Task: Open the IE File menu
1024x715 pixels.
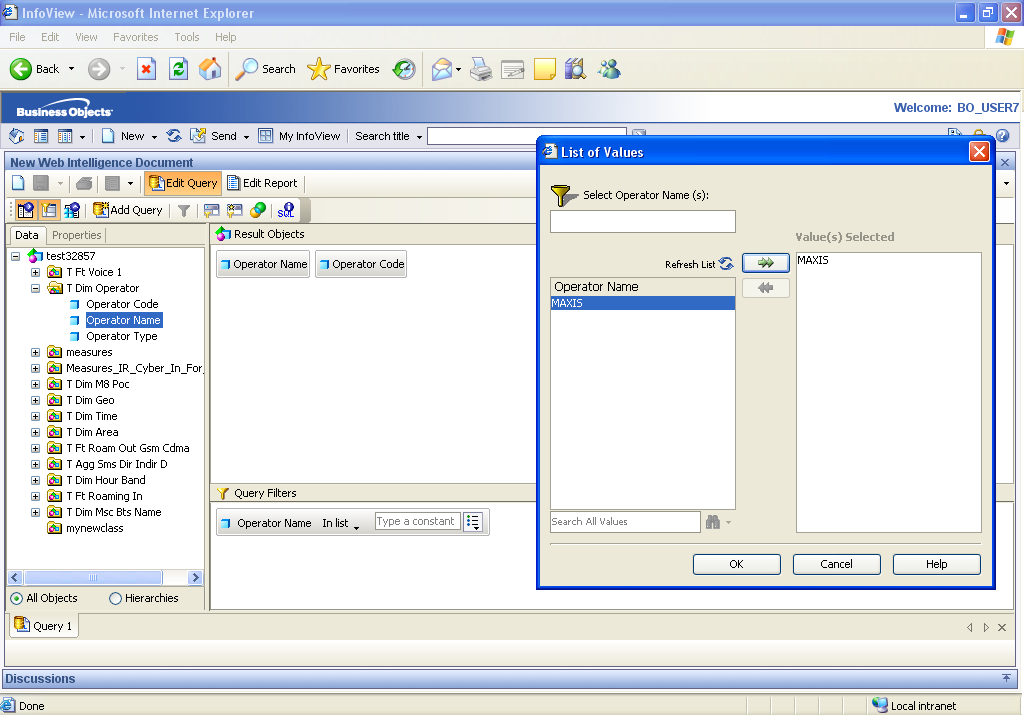Action: pos(17,37)
